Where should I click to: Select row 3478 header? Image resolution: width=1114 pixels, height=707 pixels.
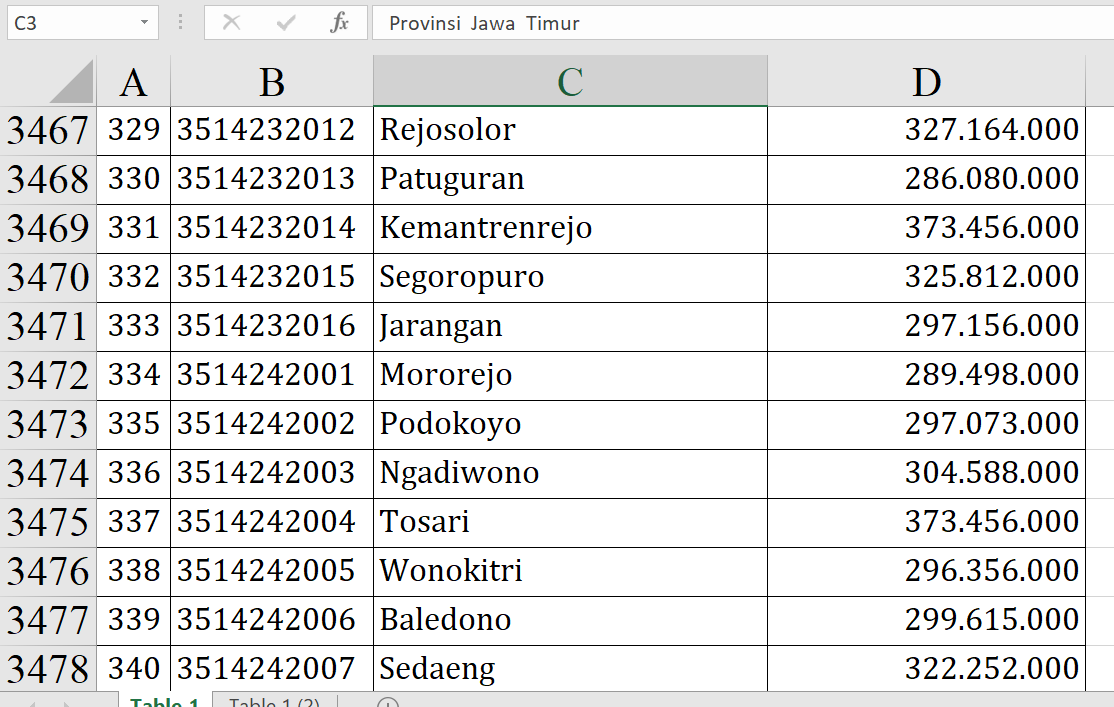[x=48, y=668]
